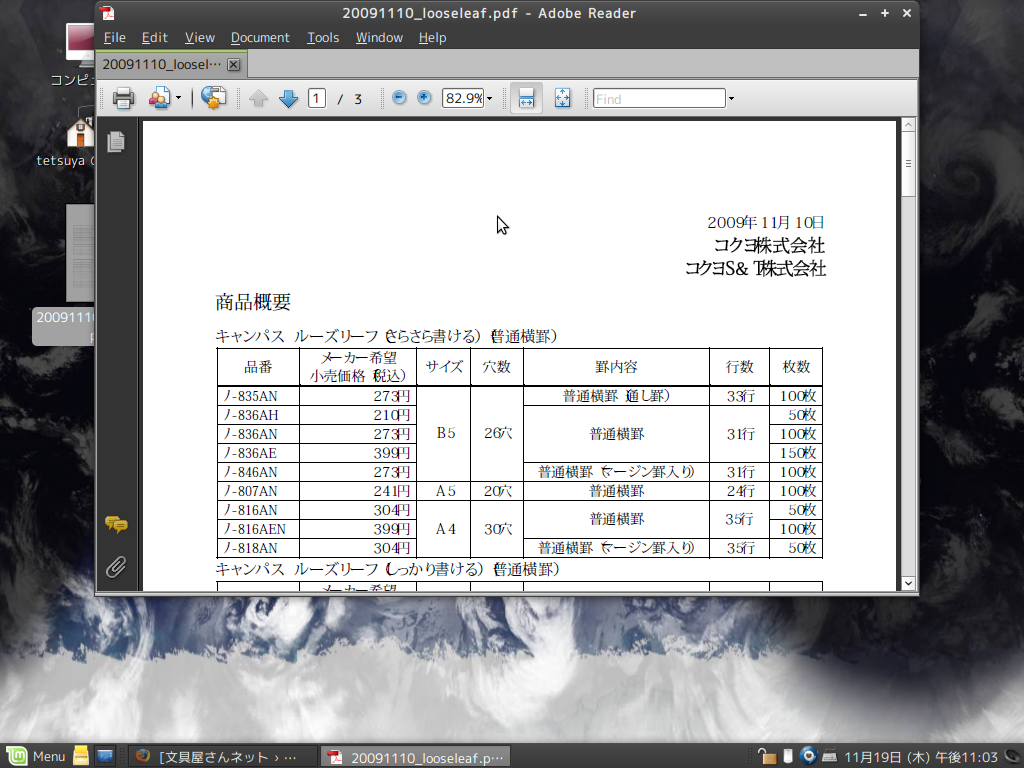Select the computer icon on the desktop

[80, 46]
